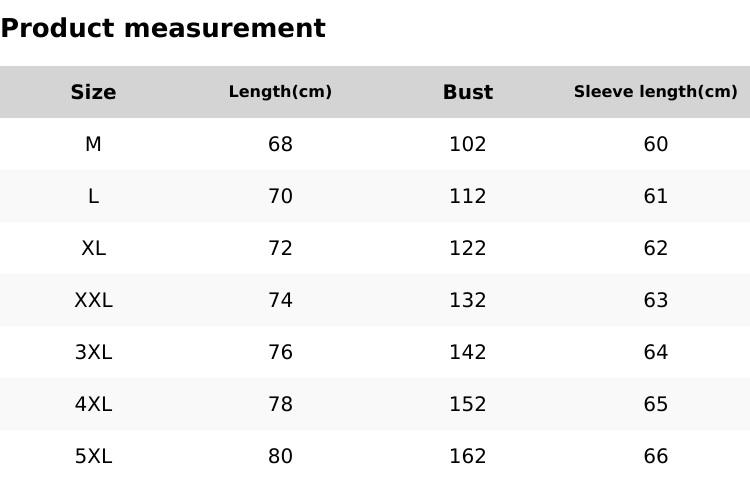Click the 3XL size cell
Viewport: 750px width, 482px height.
coord(93,352)
